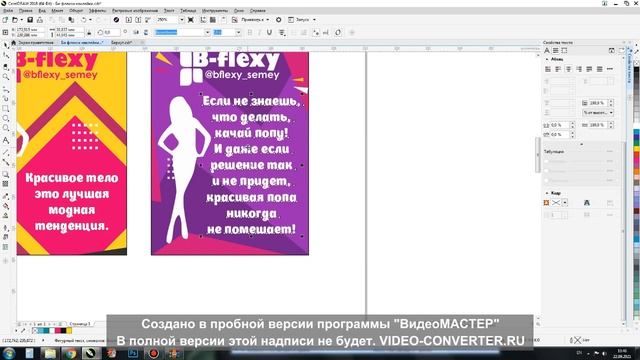640x360 pixels.
Task: Collapse the Frame section in docker
Action: pyautogui.click(x=547, y=193)
